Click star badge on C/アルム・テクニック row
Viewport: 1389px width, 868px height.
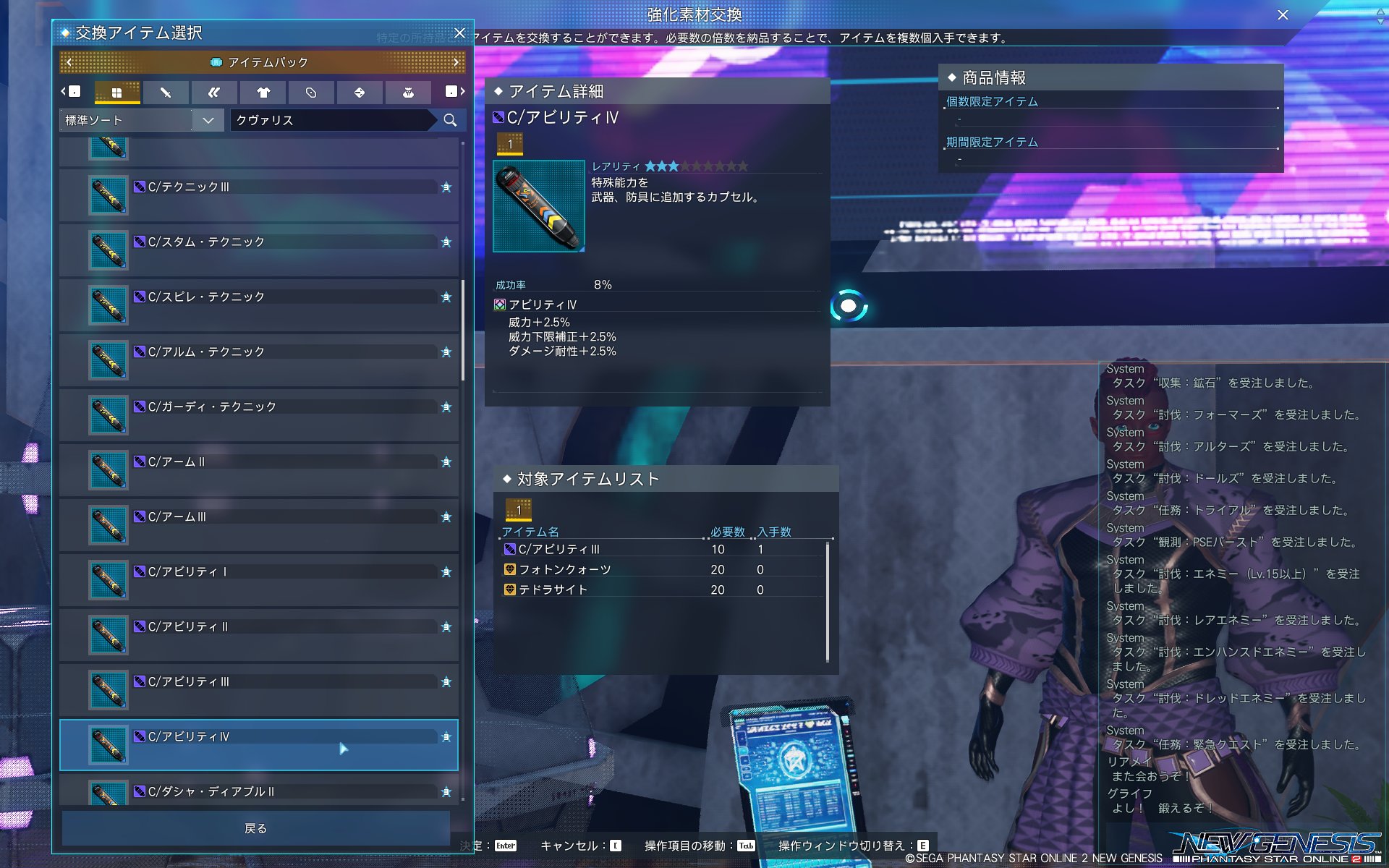click(x=446, y=352)
